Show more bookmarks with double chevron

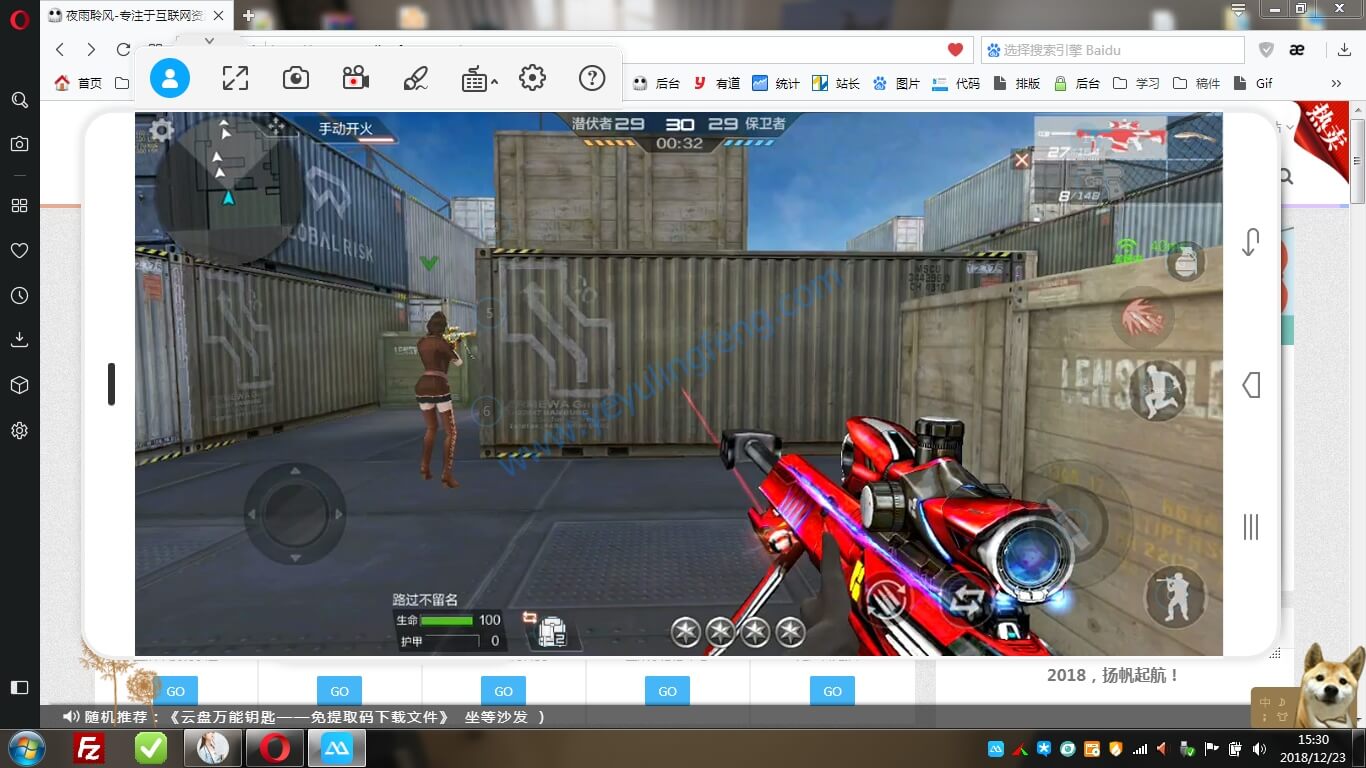coord(1336,84)
